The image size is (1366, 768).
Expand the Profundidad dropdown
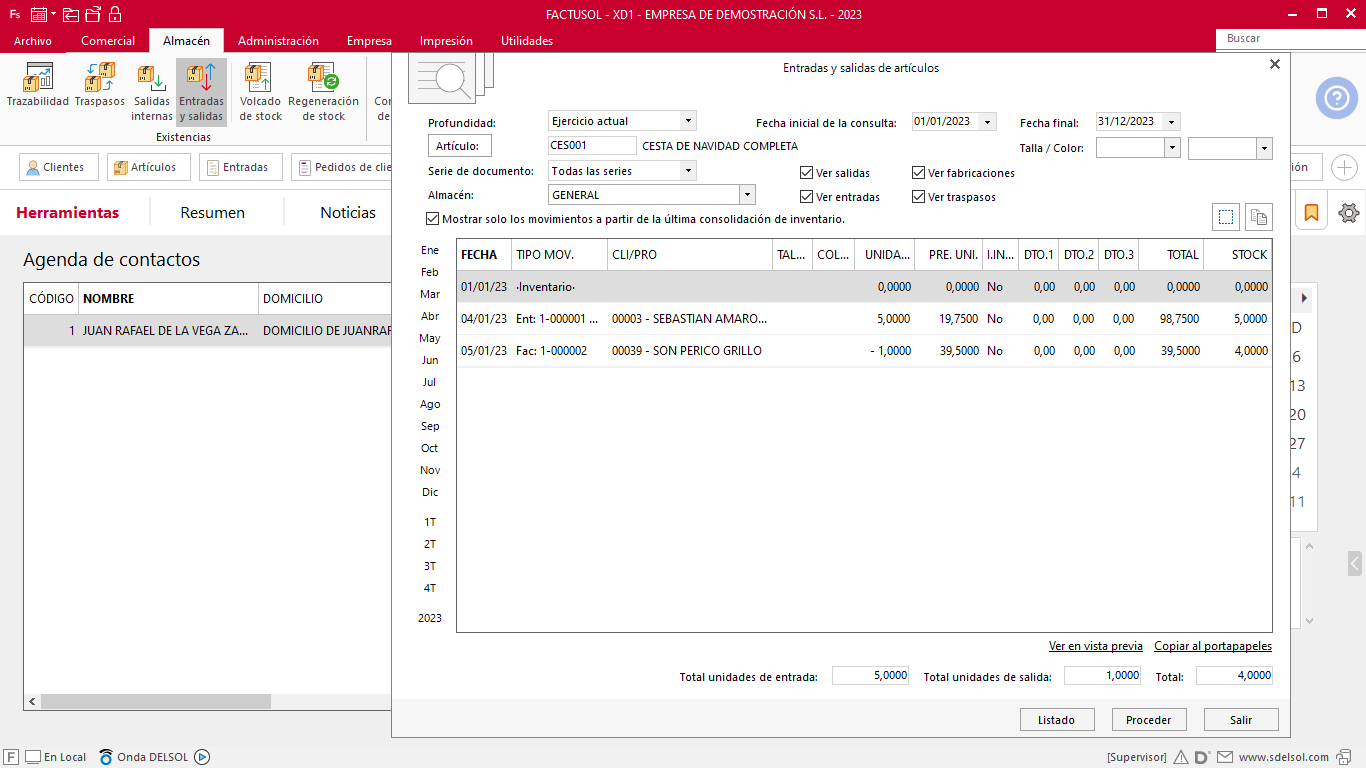687,121
